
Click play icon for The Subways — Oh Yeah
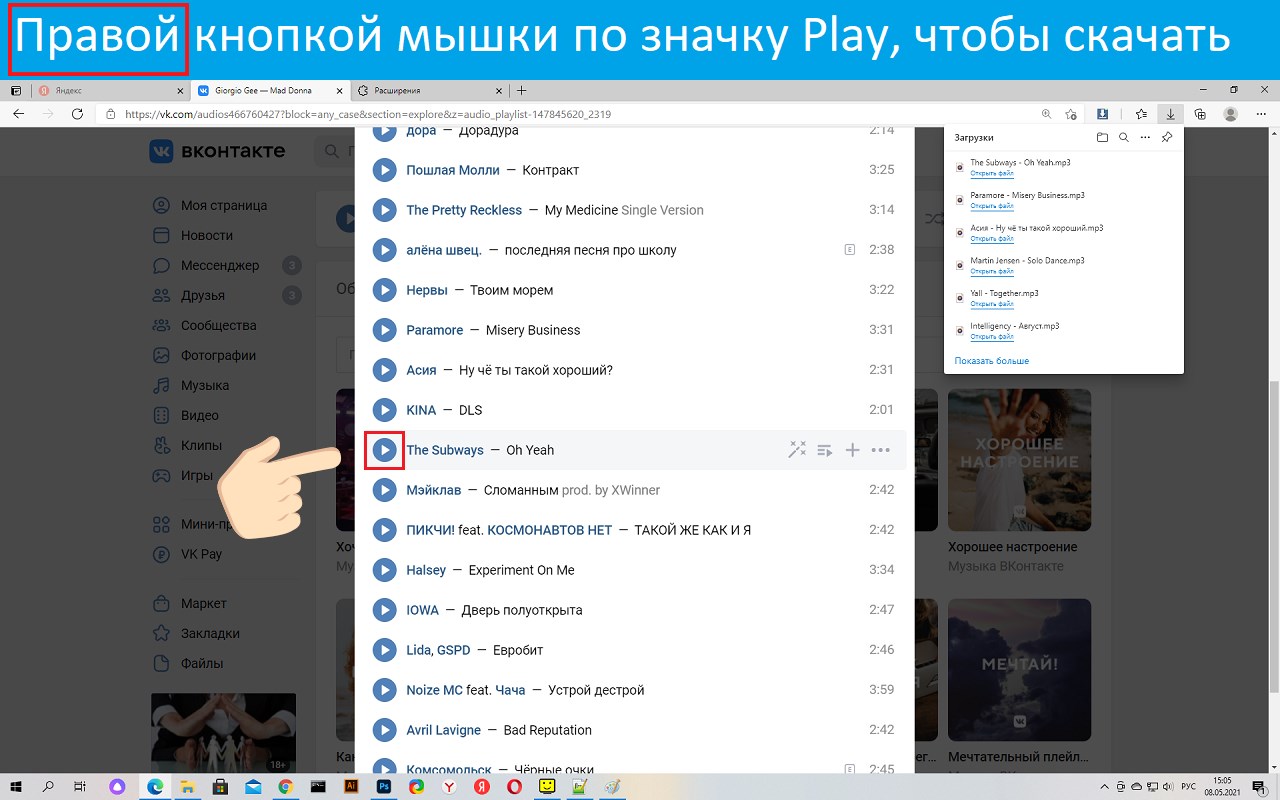tap(384, 450)
